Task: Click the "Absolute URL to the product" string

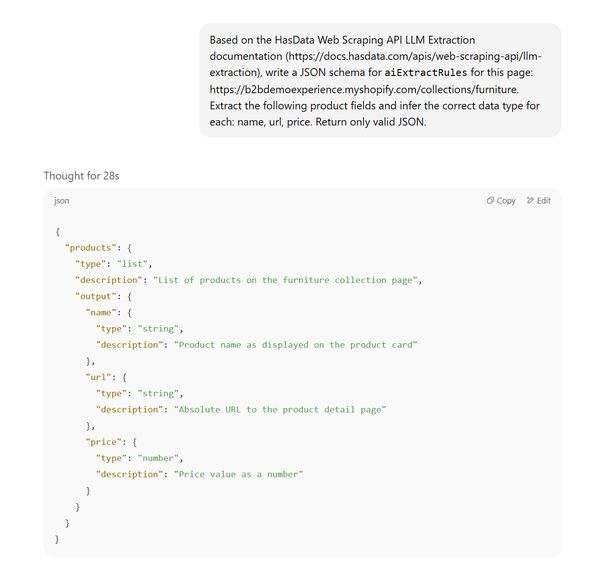Action: (x=280, y=410)
